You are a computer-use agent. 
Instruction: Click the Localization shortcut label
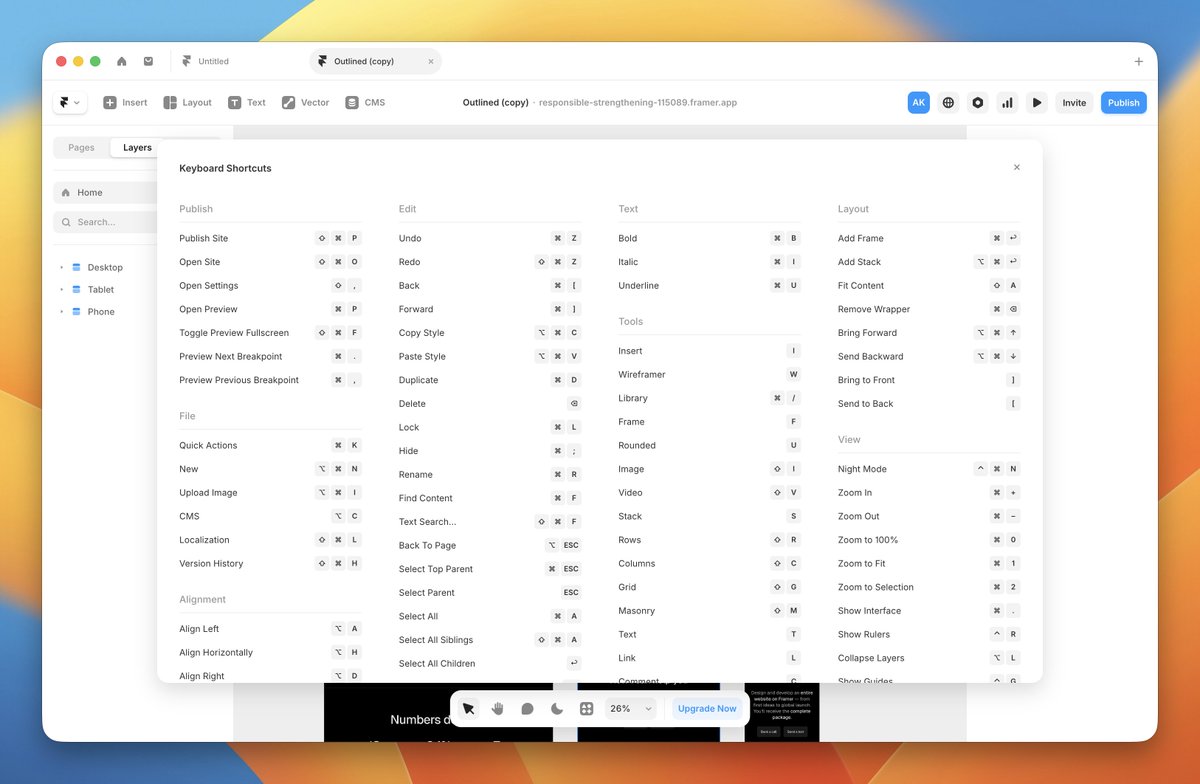pyautogui.click(x=204, y=540)
